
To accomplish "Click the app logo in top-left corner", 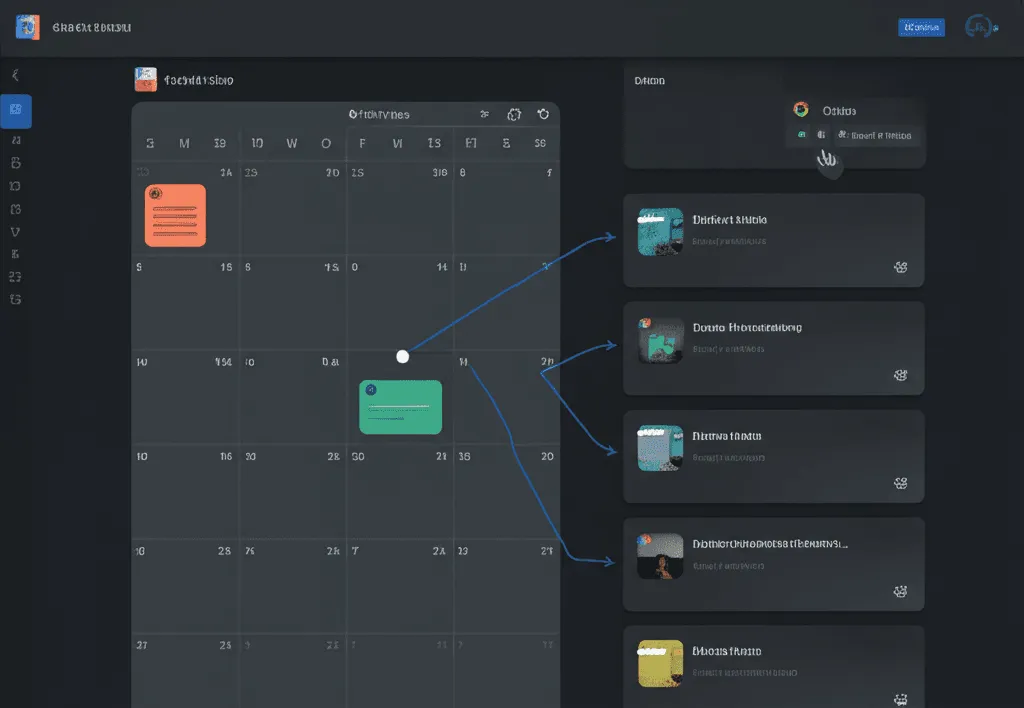I will (28, 27).
